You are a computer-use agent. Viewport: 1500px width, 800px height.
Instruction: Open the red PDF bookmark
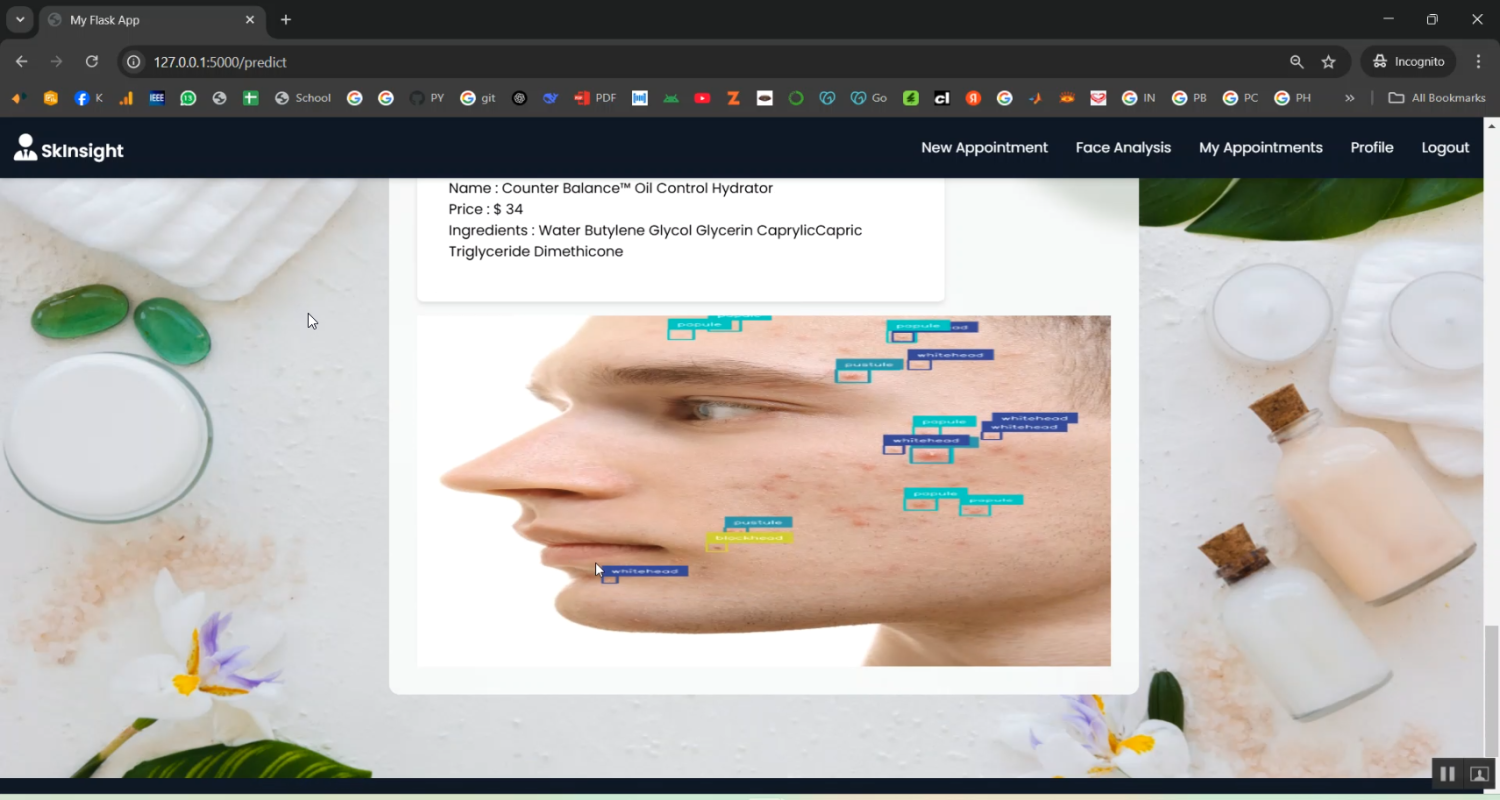point(595,98)
